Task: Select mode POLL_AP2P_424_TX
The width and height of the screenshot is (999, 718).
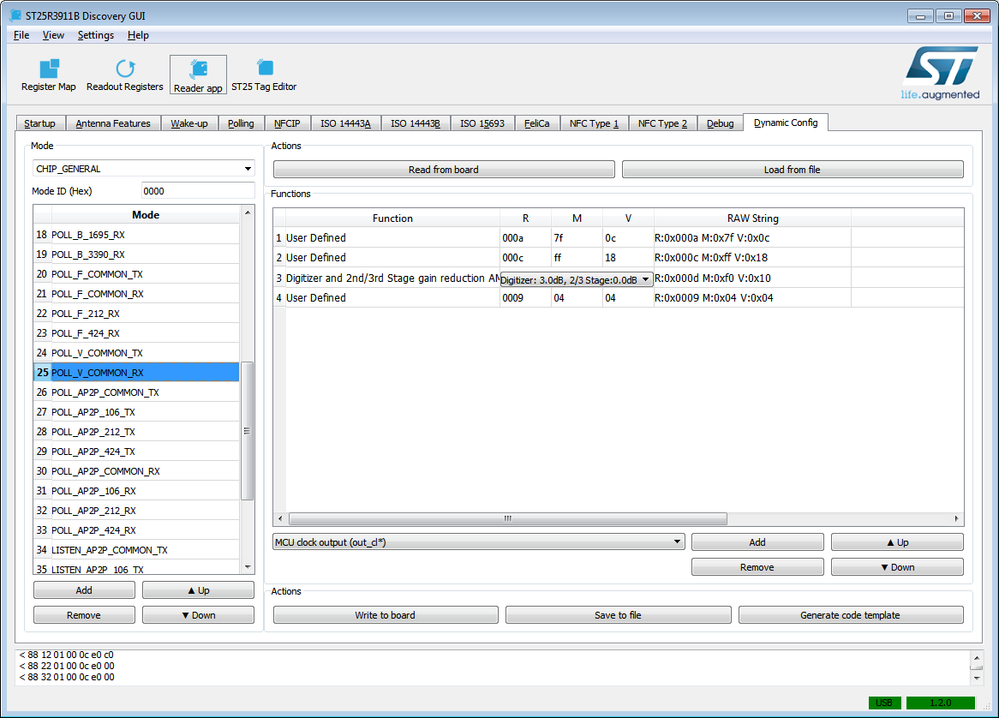Action: click(136, 452)
